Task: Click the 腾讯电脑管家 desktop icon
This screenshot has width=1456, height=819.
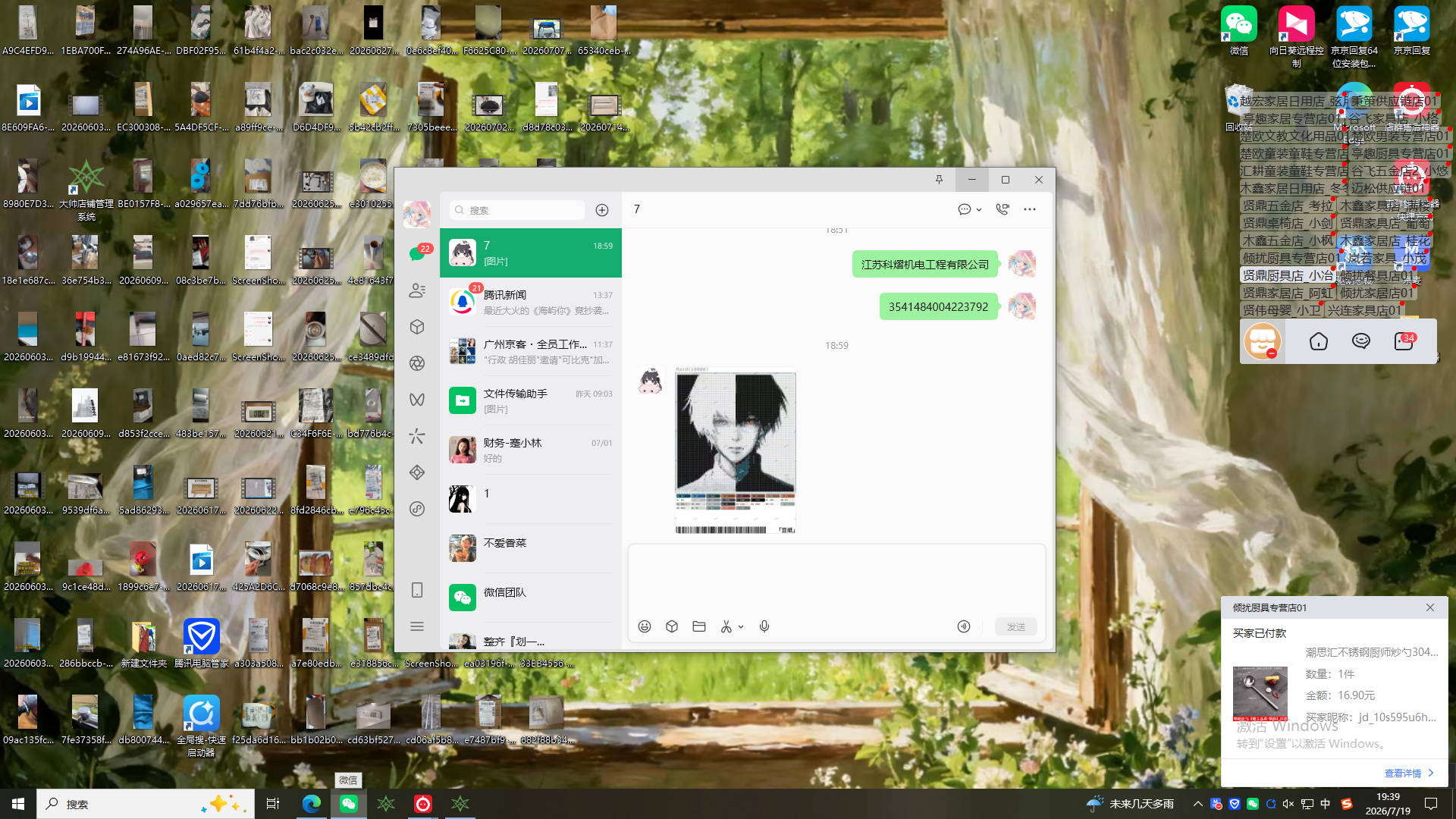Action: pos(202,643)
